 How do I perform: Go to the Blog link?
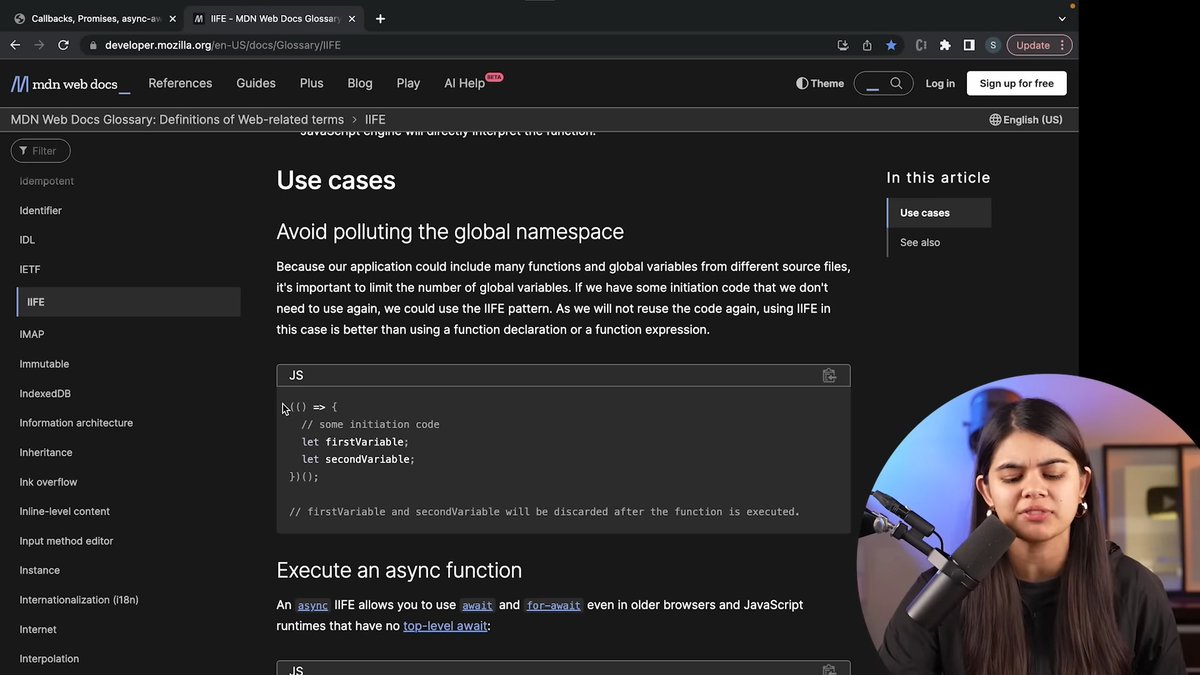(x=360, y=83)
